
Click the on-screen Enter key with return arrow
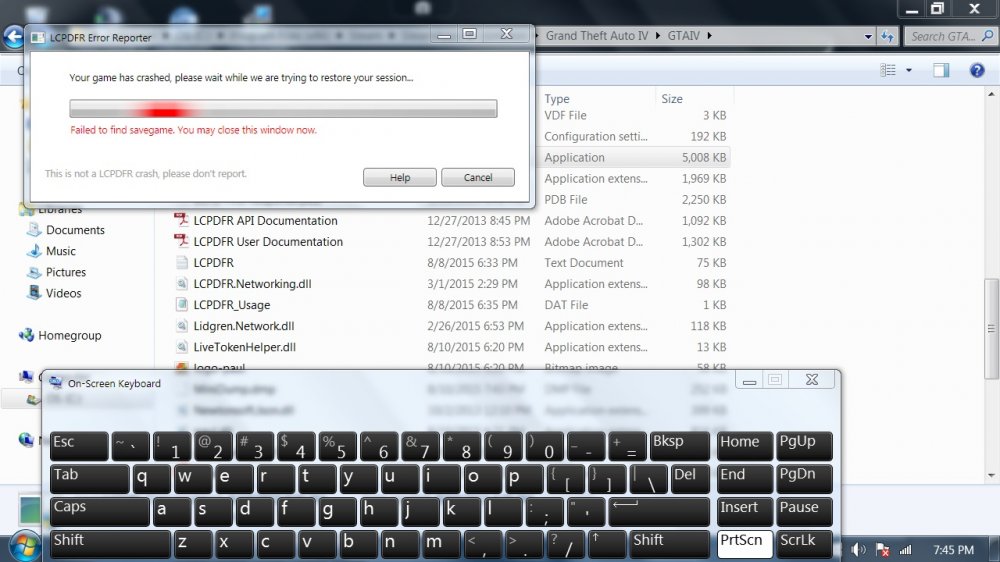pyautogui.click(x=659, y=512)
